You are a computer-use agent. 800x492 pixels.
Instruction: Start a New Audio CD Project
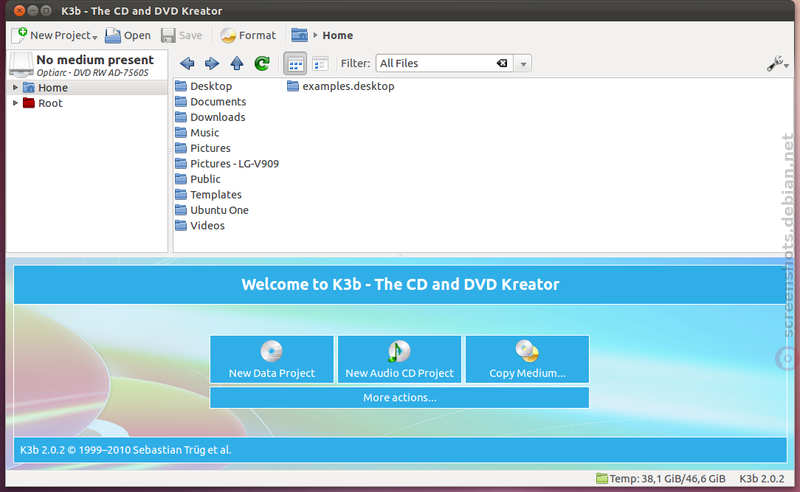[x=399, y=359]
